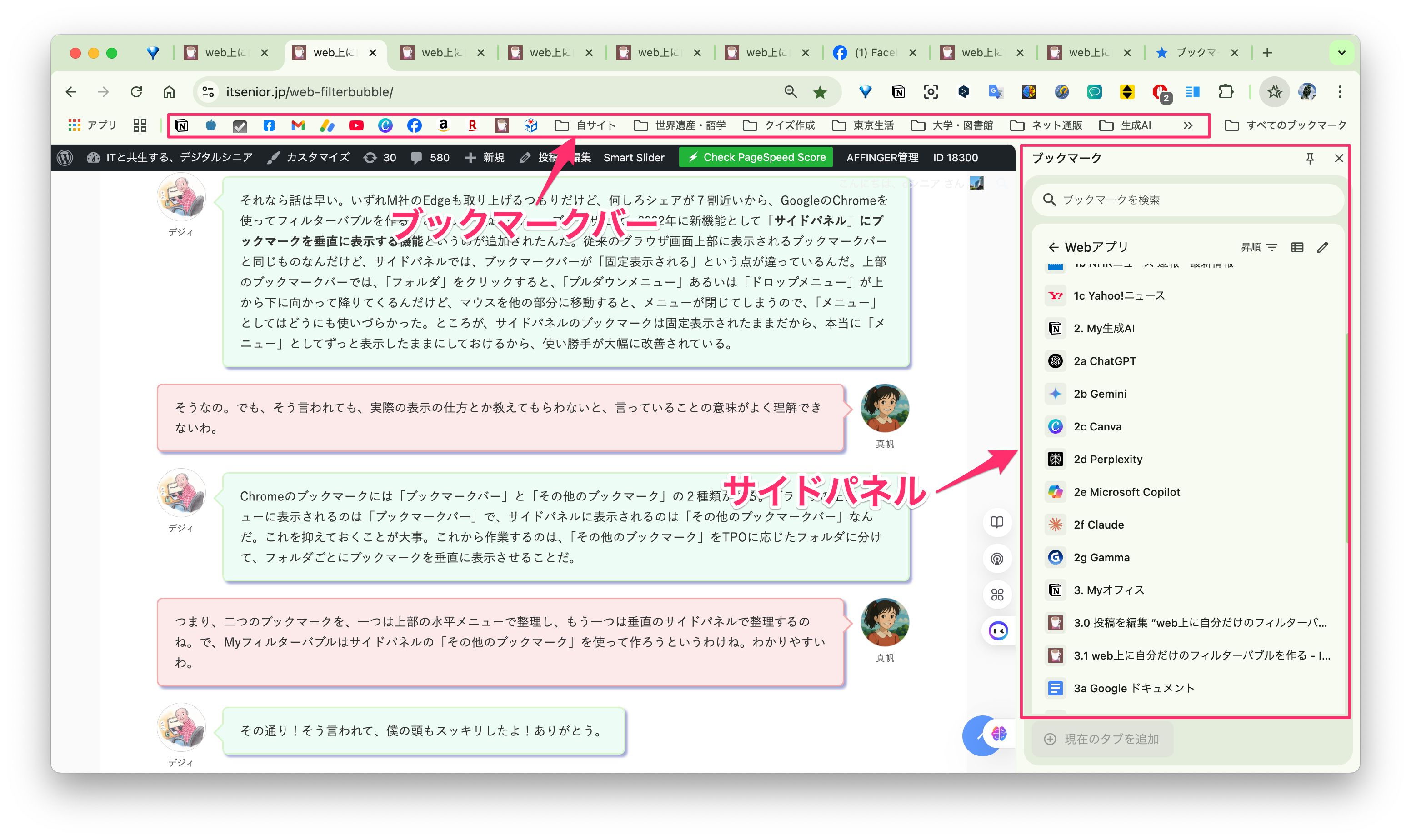Open 1c Yahoo!ニュース bookmark
Image resolution: width=1411 pixels, height=840 pixels.
coord(1187,295)
